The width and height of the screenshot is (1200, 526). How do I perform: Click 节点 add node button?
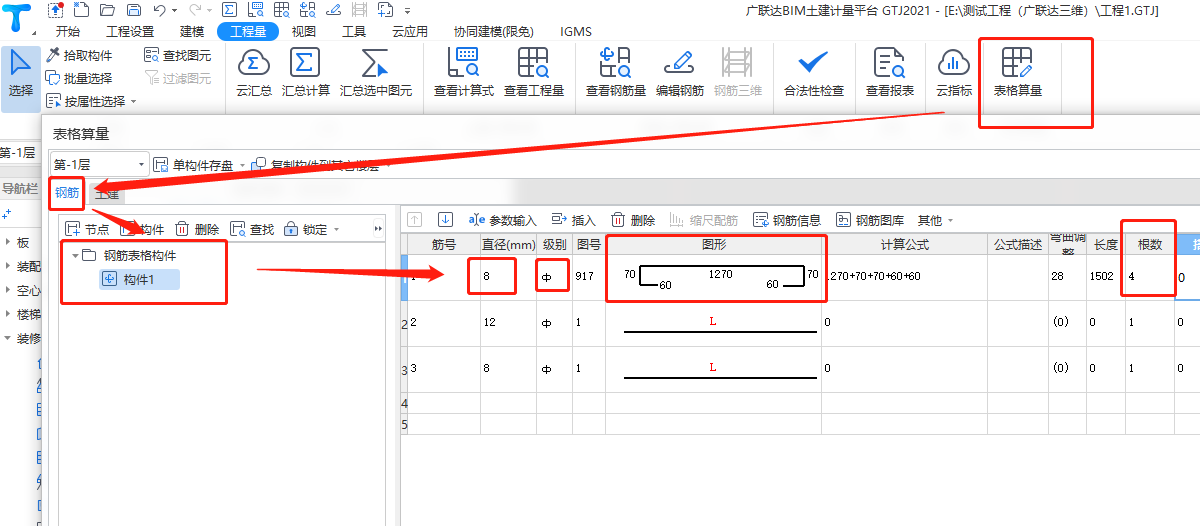(x=87, y=229)
